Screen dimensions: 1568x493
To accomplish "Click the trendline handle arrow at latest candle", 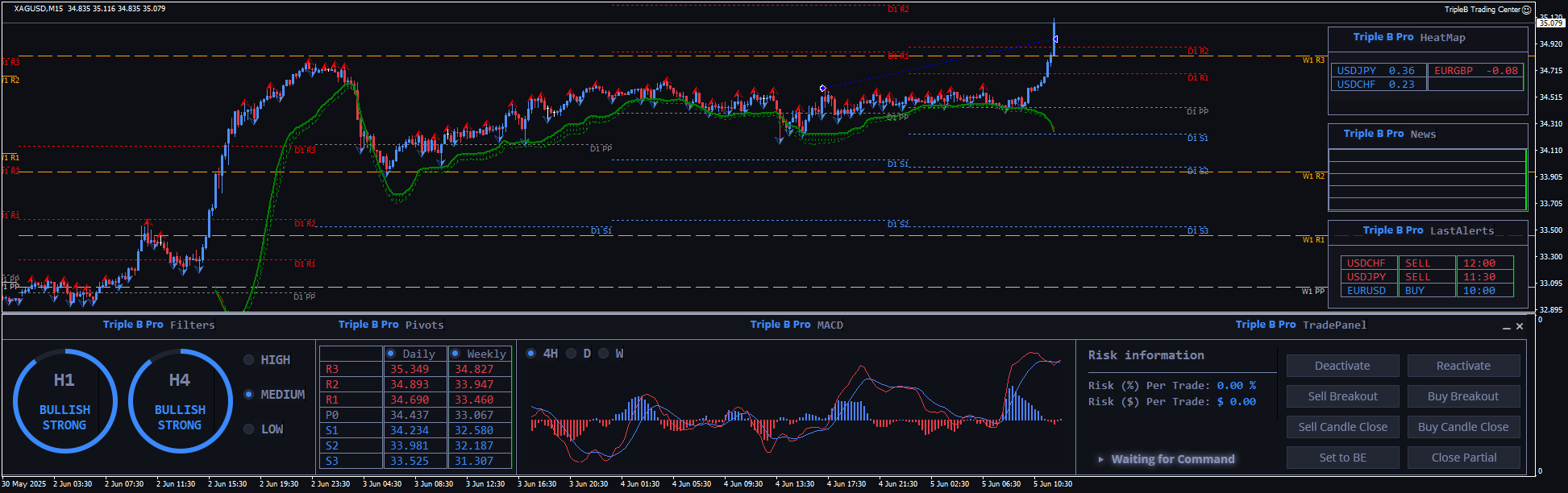I will point(1054,39).
